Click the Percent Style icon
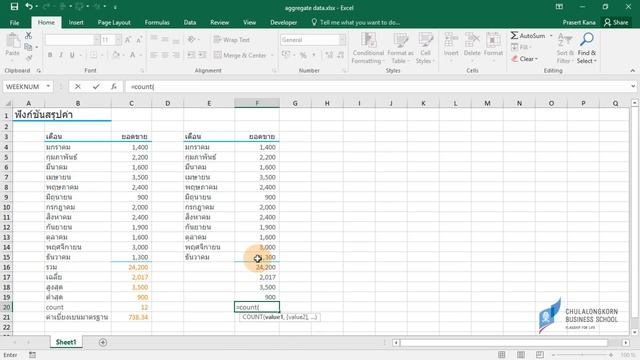Viewport: 640px width, 360px height. coord(303,55)
